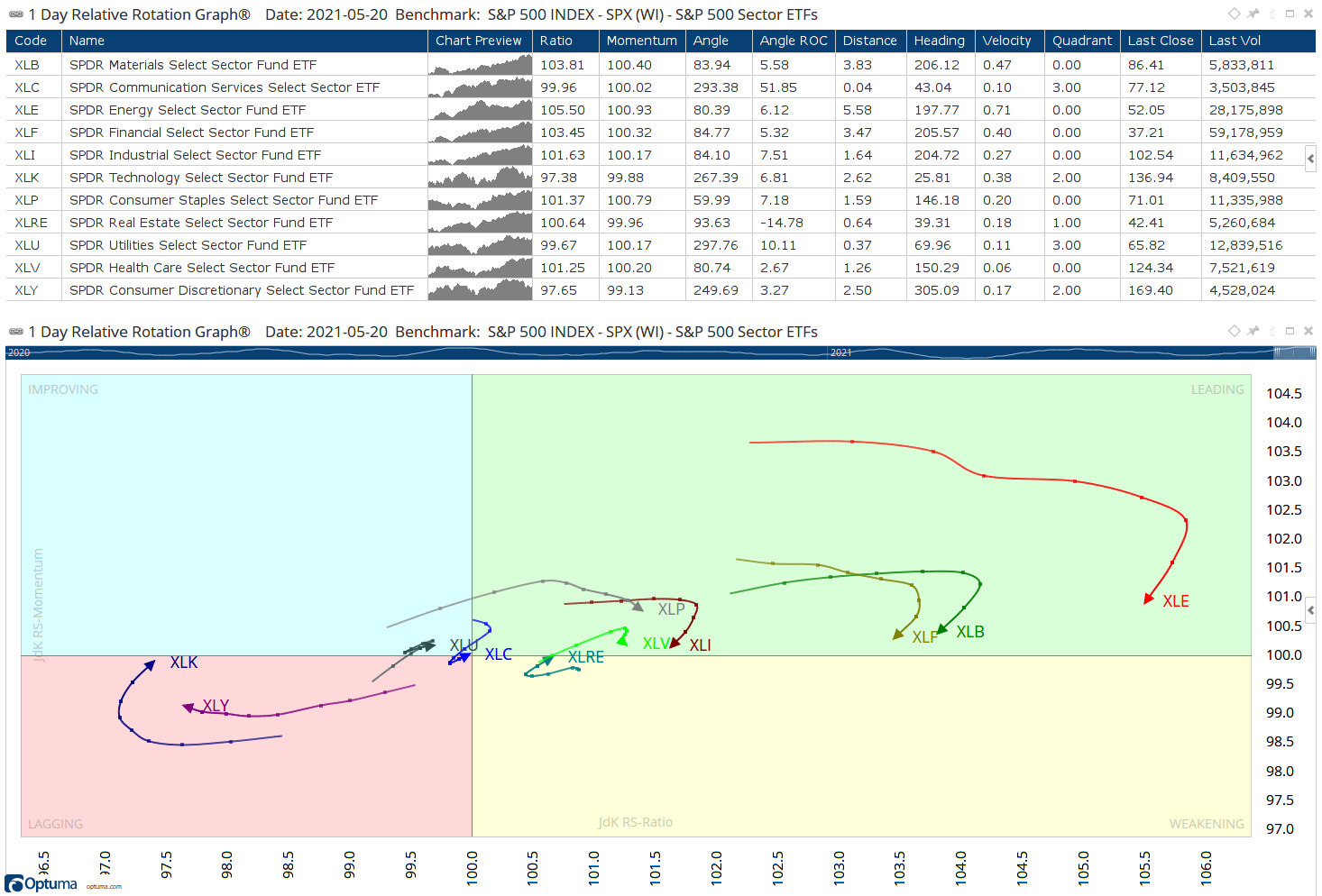Screen dimensions: 1322x896
Task: Select SPDR Industrial Select Sector Fund ETF name
Action: pos(195,155)
